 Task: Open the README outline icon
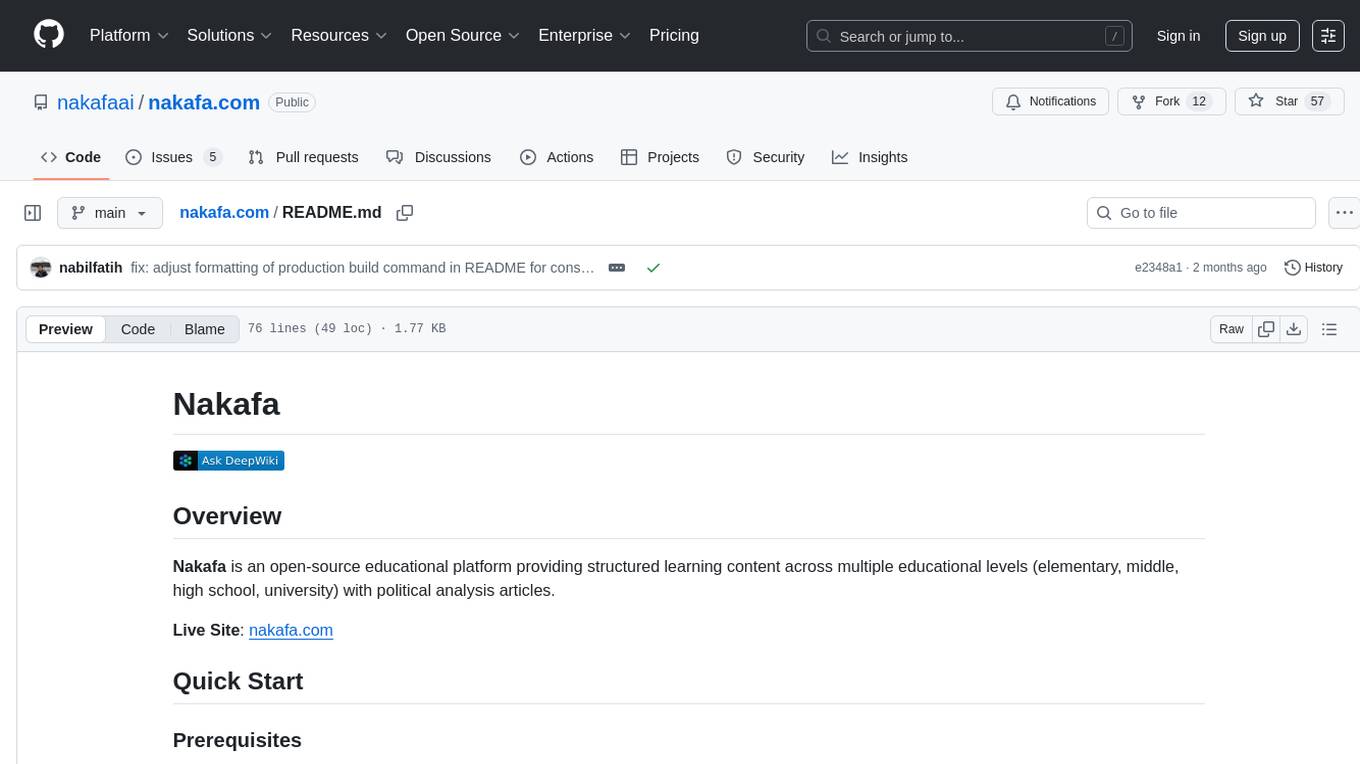click(x=1329, y=329)
